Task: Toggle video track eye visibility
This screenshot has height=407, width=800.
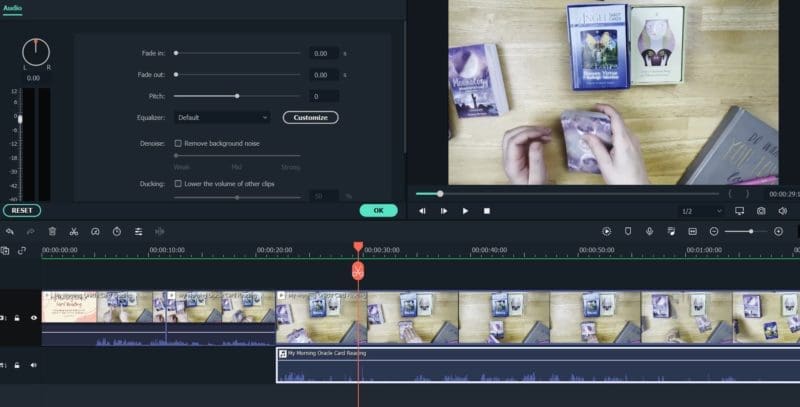Action: coord(34,318)
